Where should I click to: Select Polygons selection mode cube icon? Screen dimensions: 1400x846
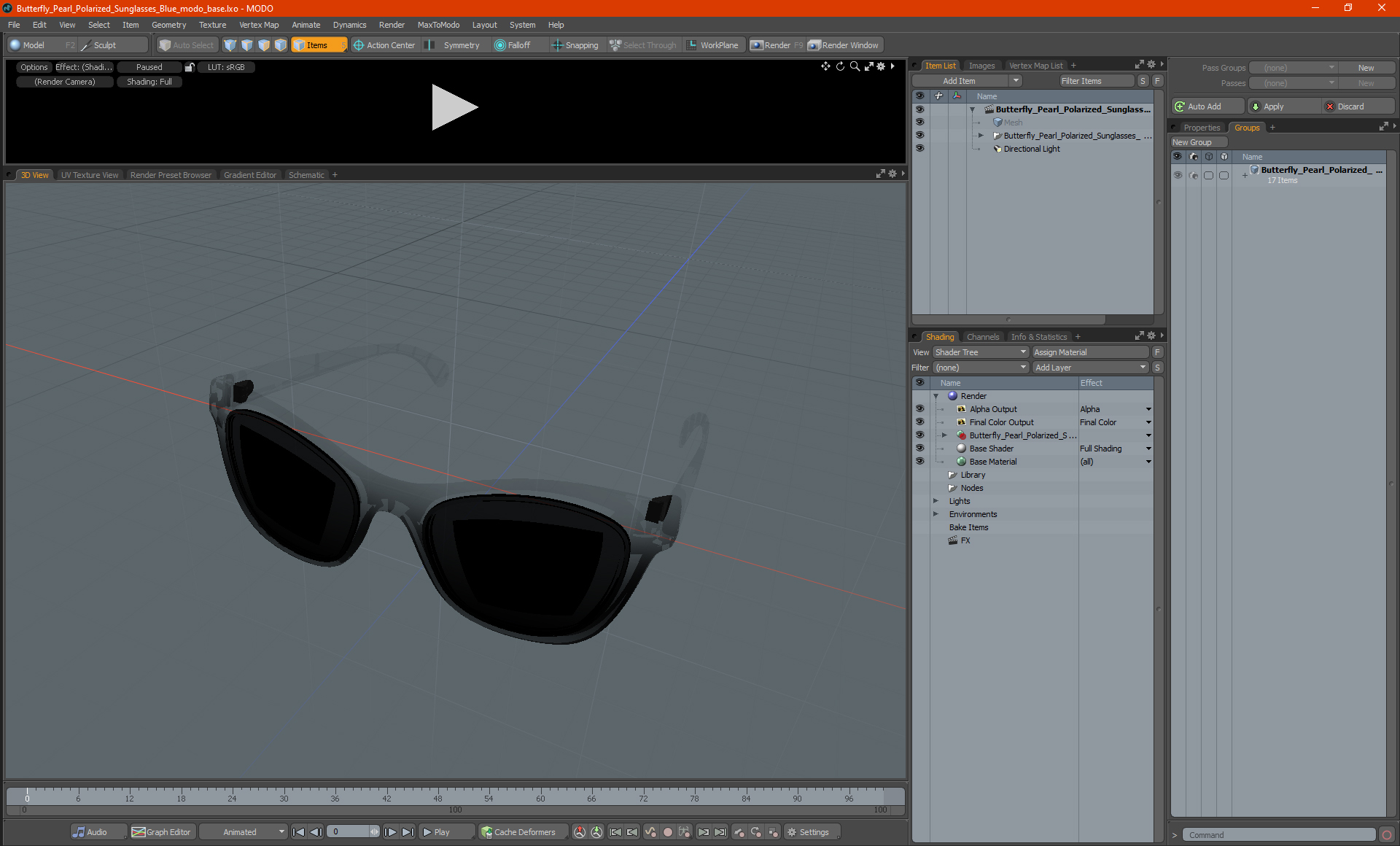[264, 45]
